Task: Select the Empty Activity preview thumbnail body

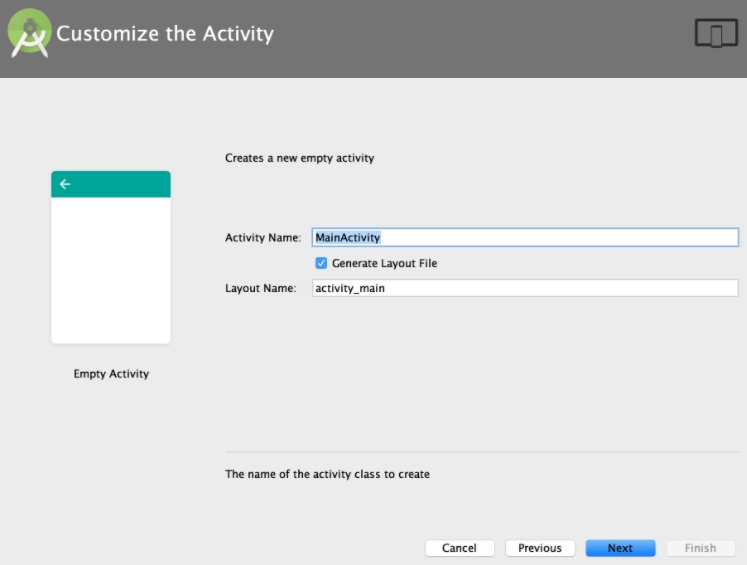Action: tap(111, 270)
